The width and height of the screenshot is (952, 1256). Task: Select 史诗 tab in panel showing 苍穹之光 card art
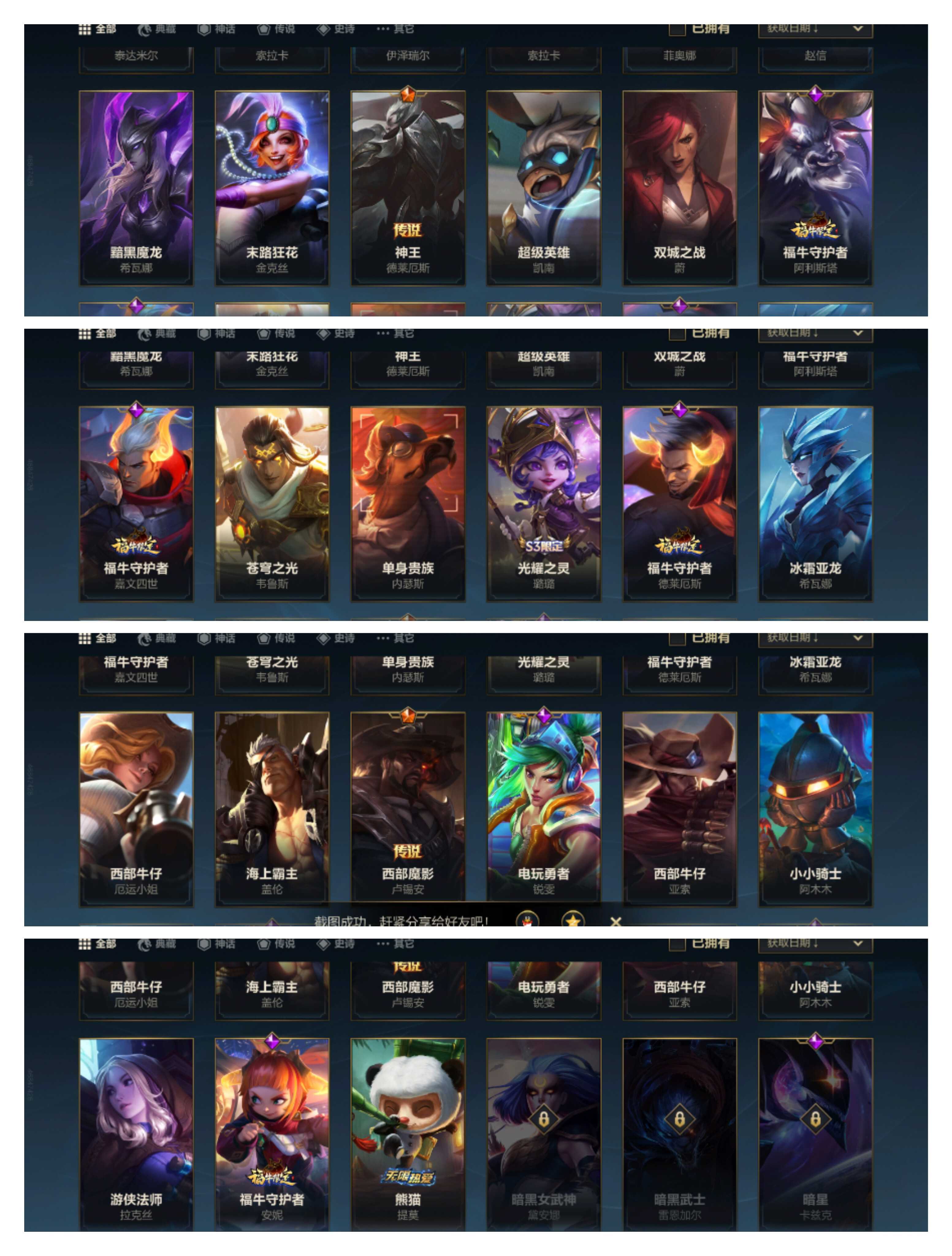pyautogui.click(x=336, y=333)
